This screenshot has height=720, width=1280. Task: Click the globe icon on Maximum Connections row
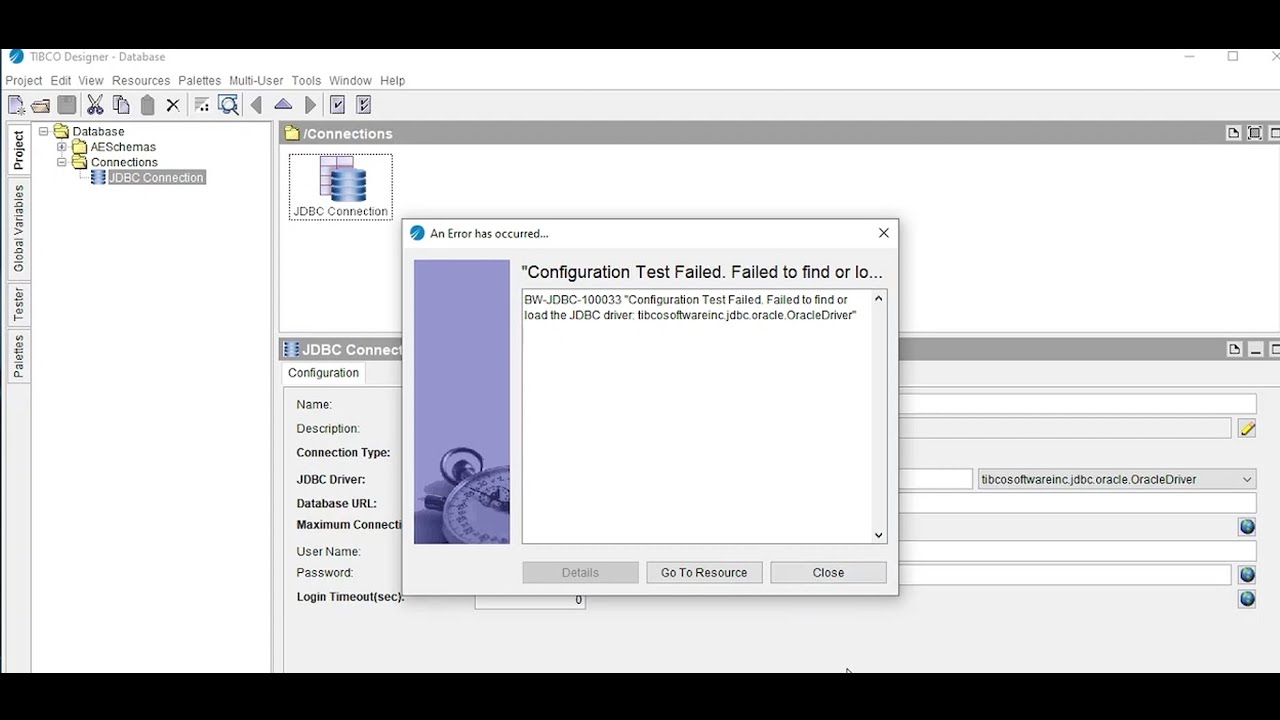tap(1247, 527)
